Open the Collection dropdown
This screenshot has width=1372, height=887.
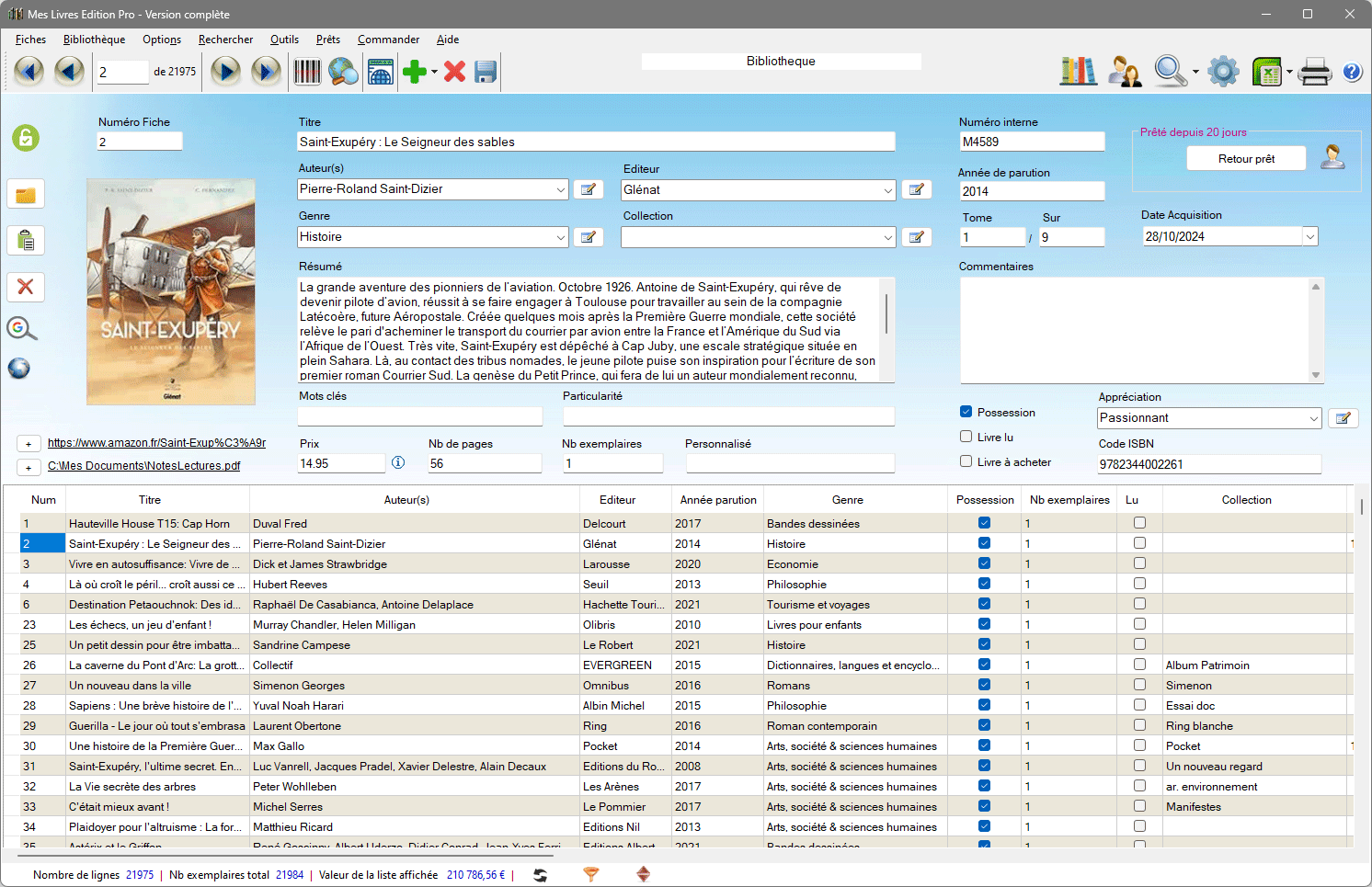click(887, 237)
